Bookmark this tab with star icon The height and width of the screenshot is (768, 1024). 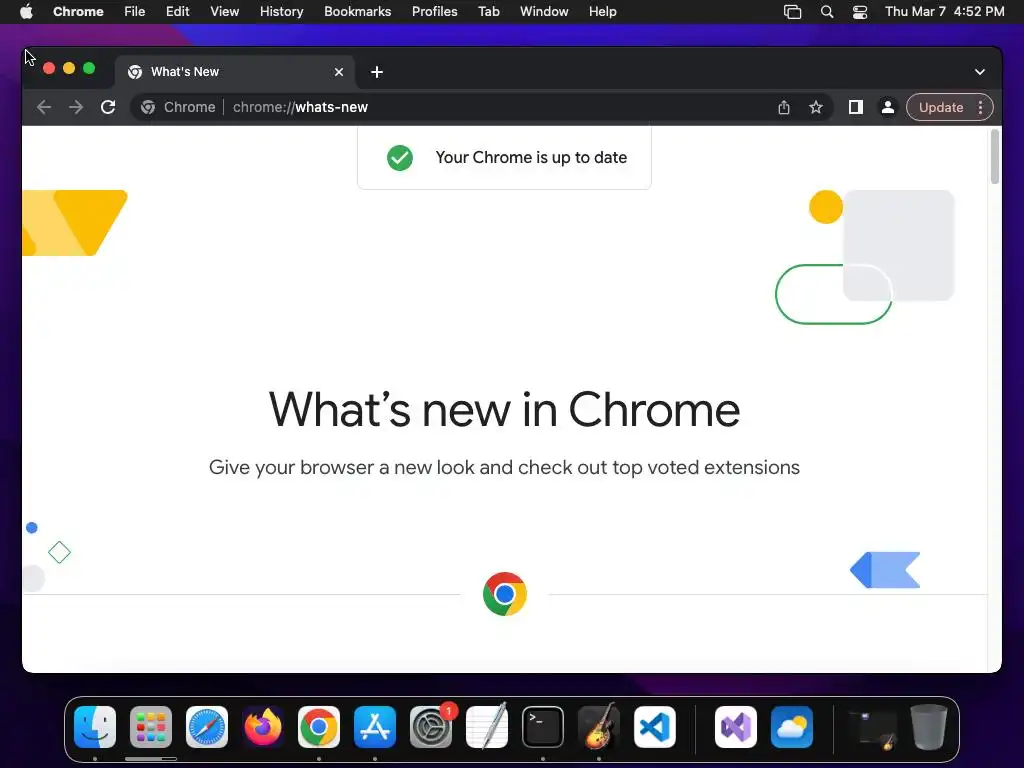click(816, 107)
